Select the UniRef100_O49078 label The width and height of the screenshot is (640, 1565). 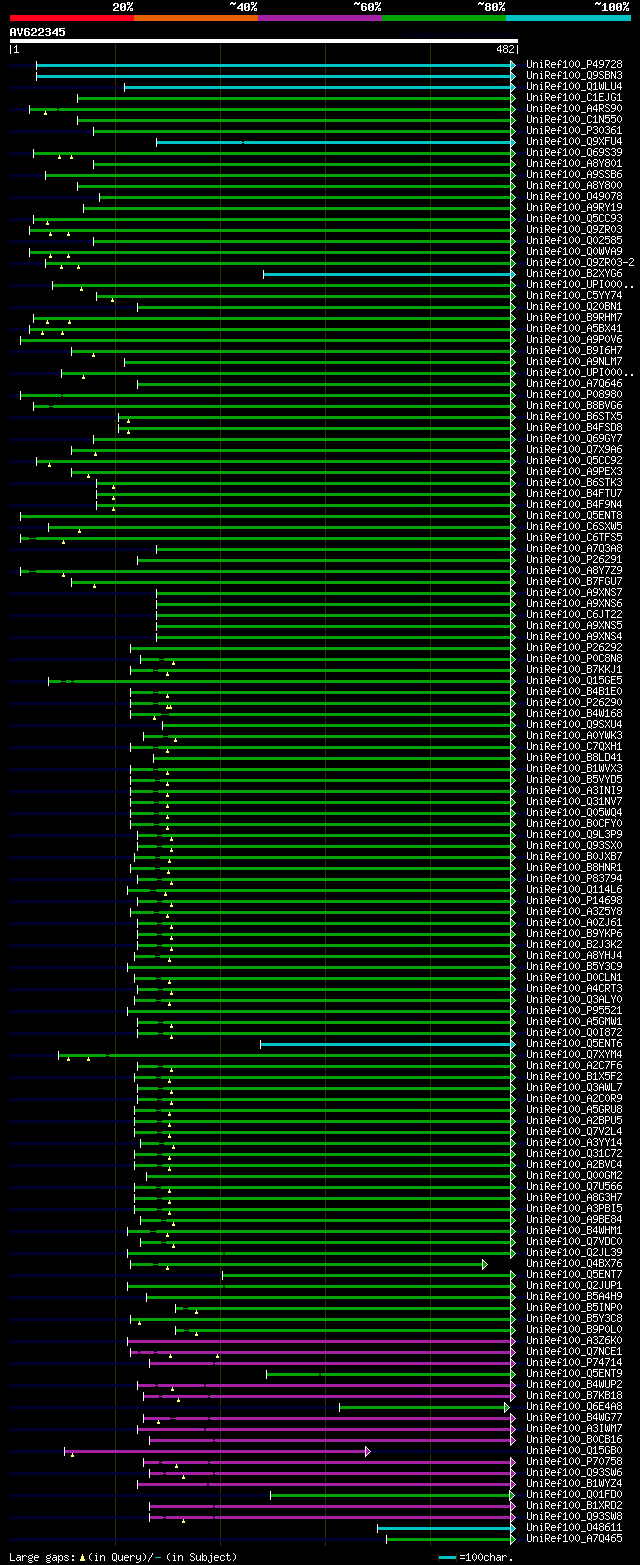click(574, 197)
